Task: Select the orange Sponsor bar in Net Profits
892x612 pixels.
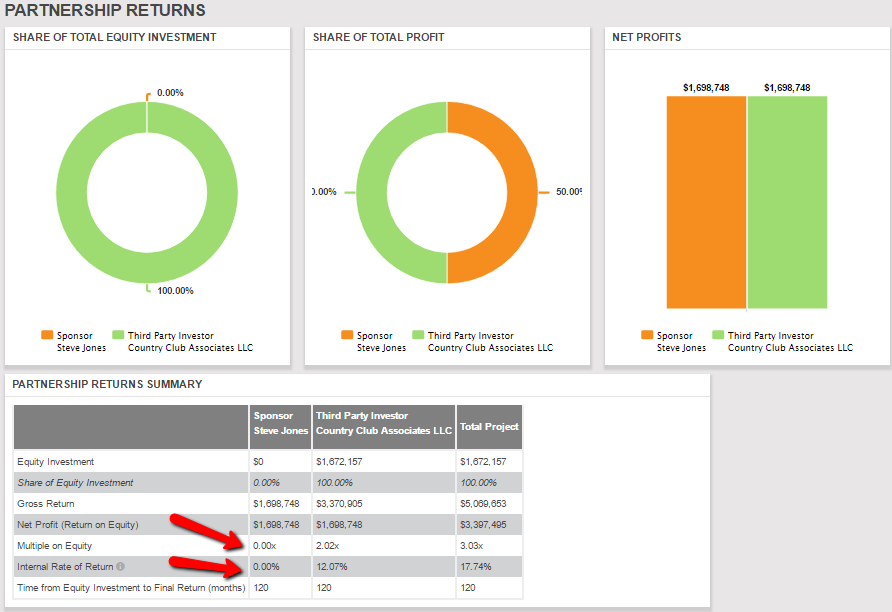Action: [706, 202]
